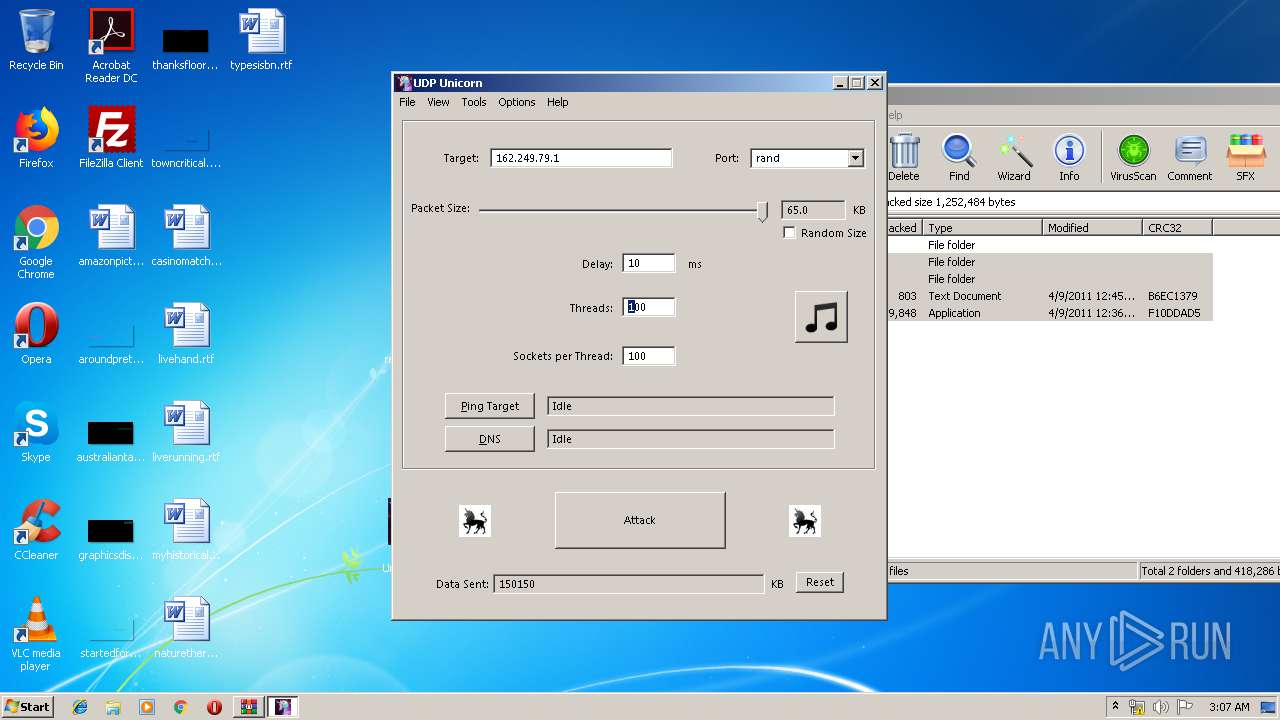The width and height of the screenshot is (1280, 720).
Task: Open the Port dropdown list
Action: [855, 158]
